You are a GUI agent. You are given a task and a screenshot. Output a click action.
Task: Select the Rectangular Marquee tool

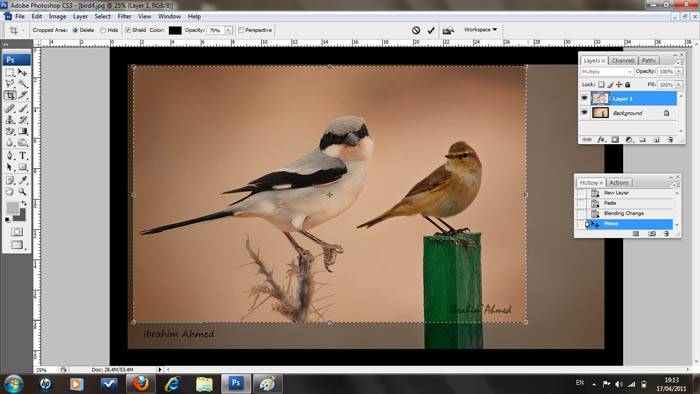point(10,73)
